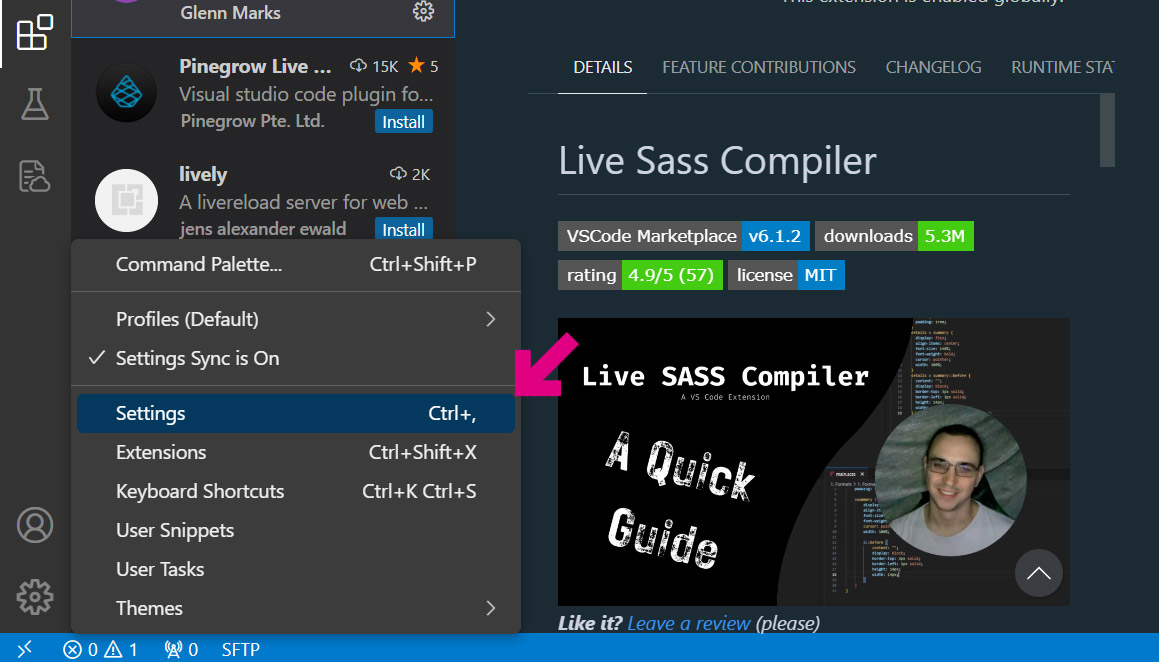Click the Live Sass Compiler heading
This screenshot has height=662, width=1159.
tap(717, 160)
